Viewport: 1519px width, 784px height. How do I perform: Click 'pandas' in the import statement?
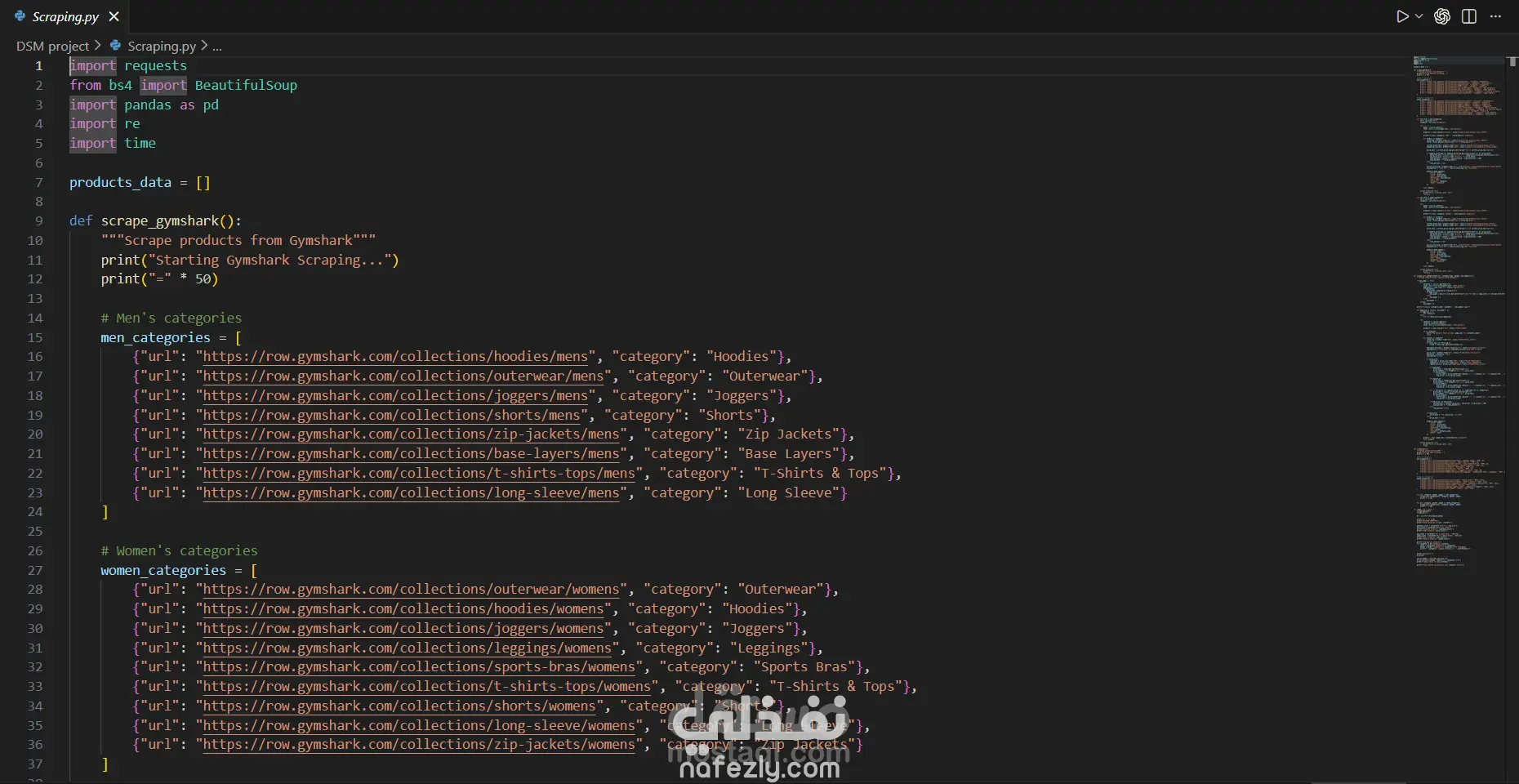coord(148,105)
